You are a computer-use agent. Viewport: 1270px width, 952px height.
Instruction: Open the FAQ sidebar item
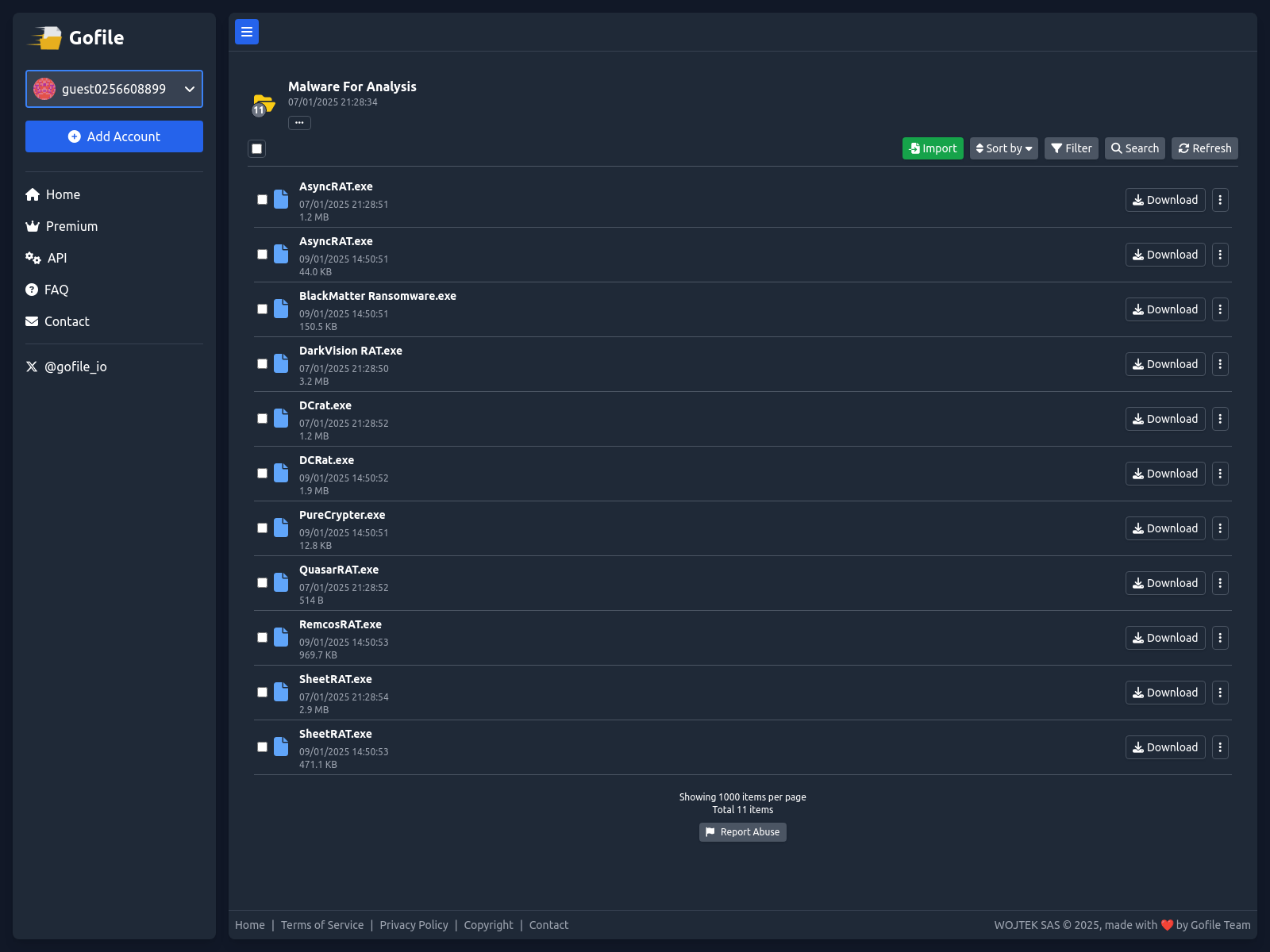(47, 290)
